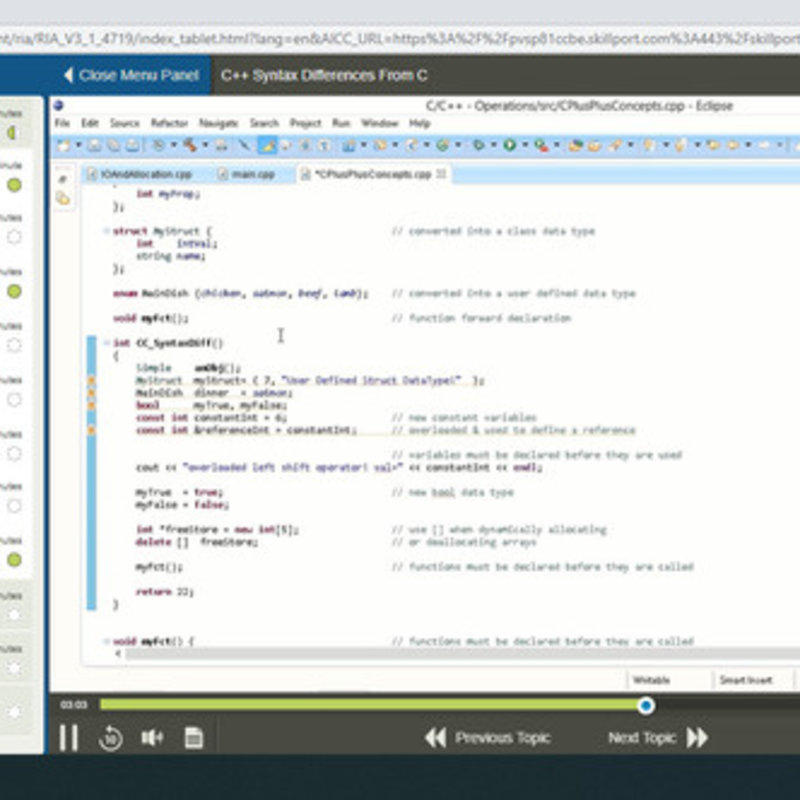The height and width of the screenshot is (800, 800).
Task: Click the delete [] freeStore; code line
Action: pos(197,542)
